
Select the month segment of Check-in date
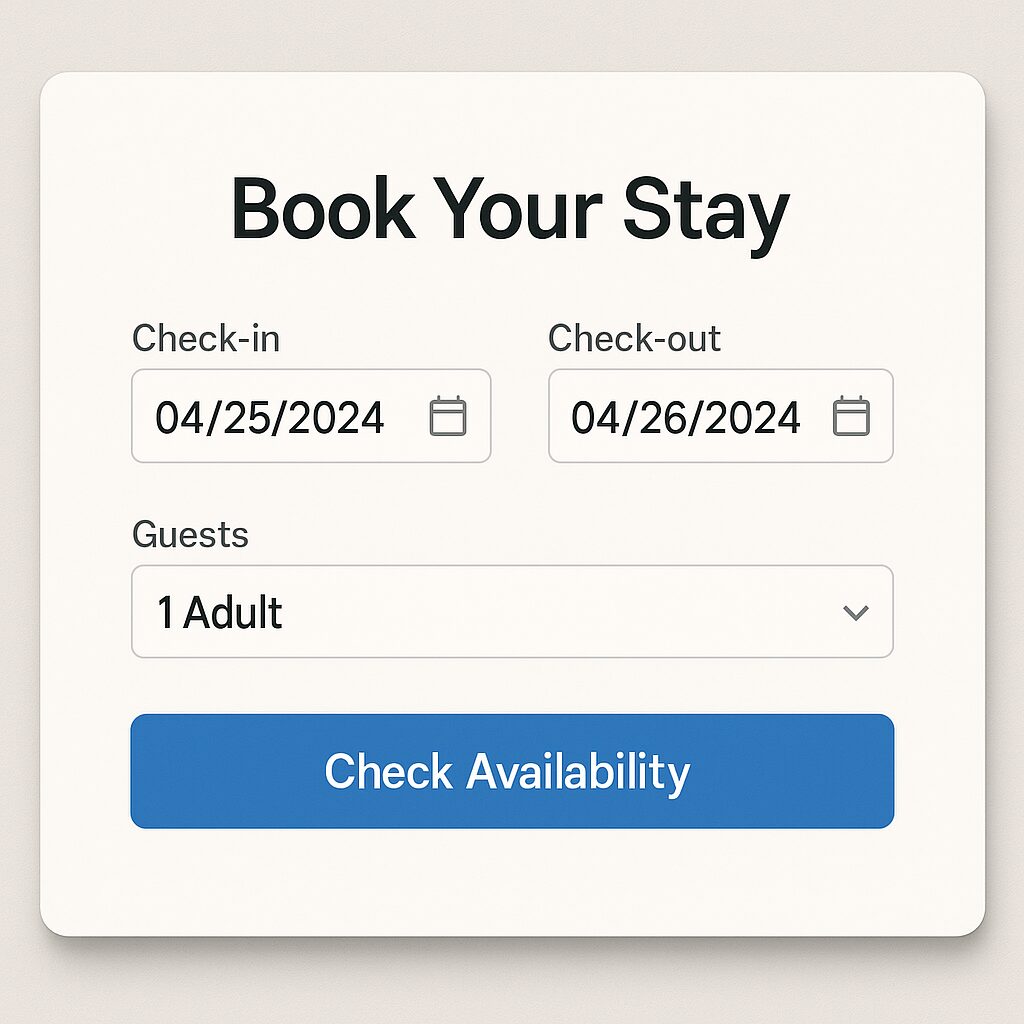pyautogui.click(x=179, y=417)
